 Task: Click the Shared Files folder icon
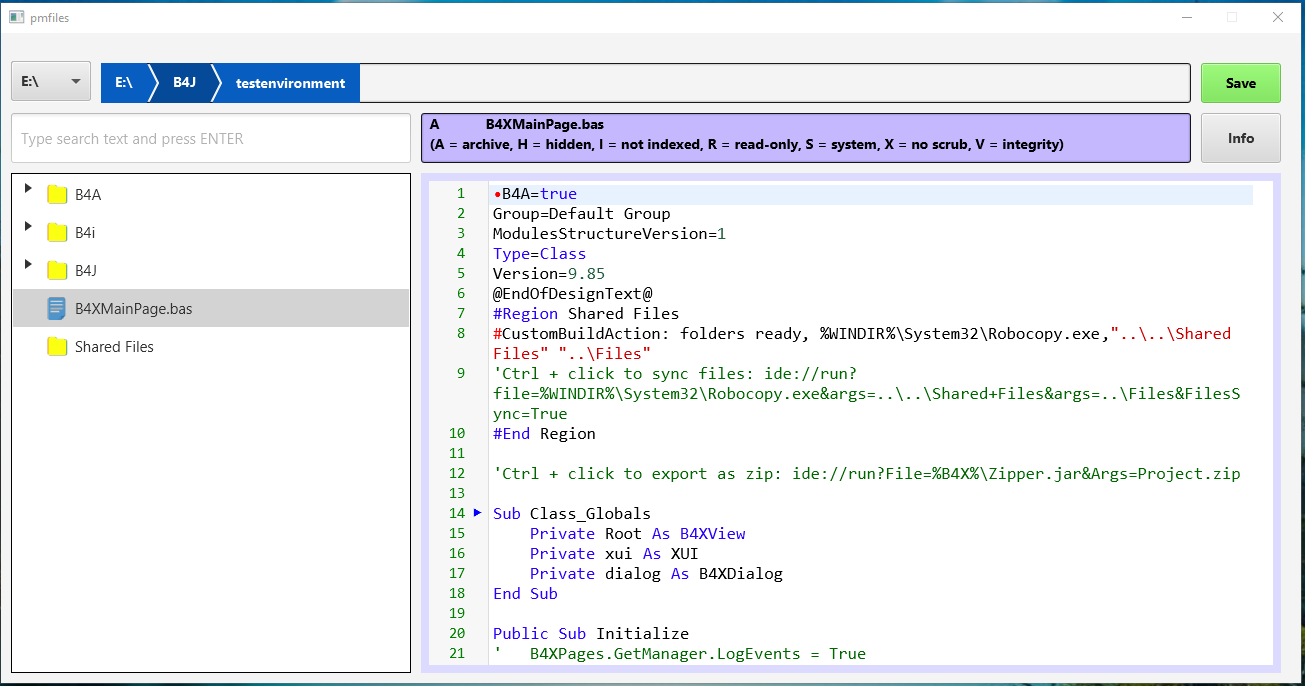click(57, 347)
